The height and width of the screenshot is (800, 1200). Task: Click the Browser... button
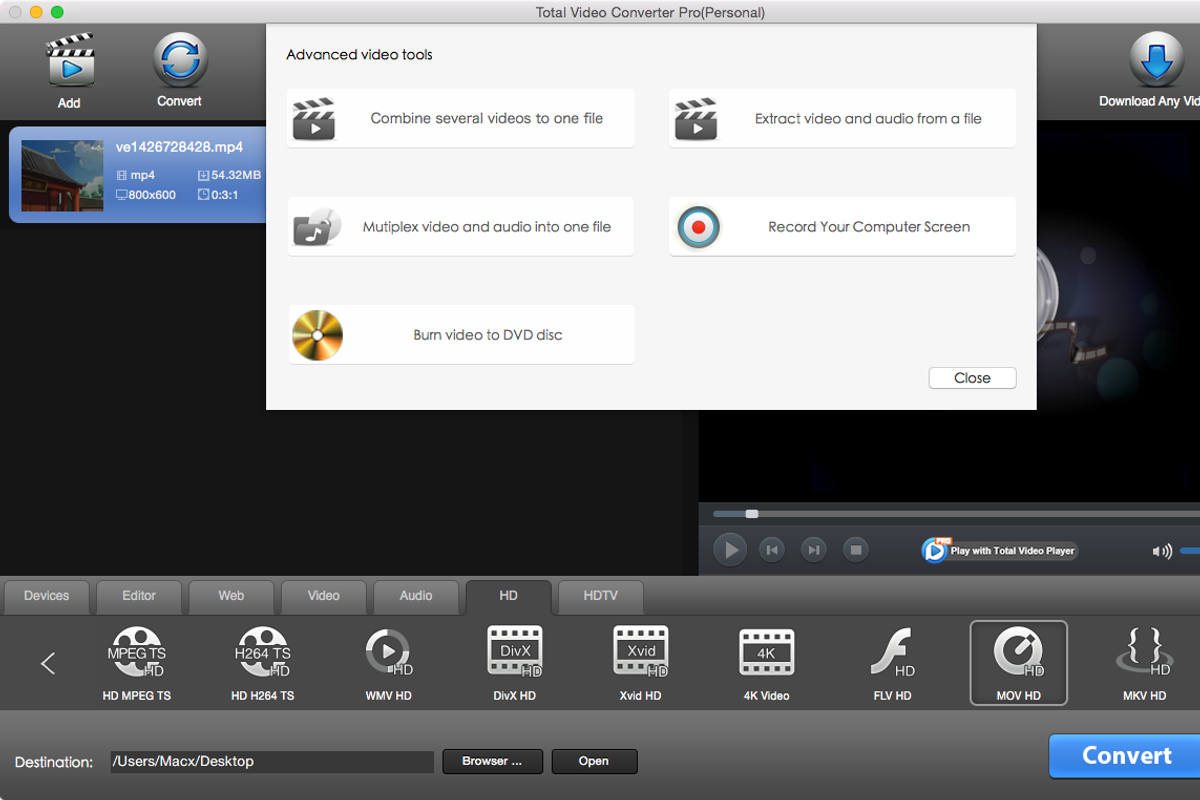(492, 761)
